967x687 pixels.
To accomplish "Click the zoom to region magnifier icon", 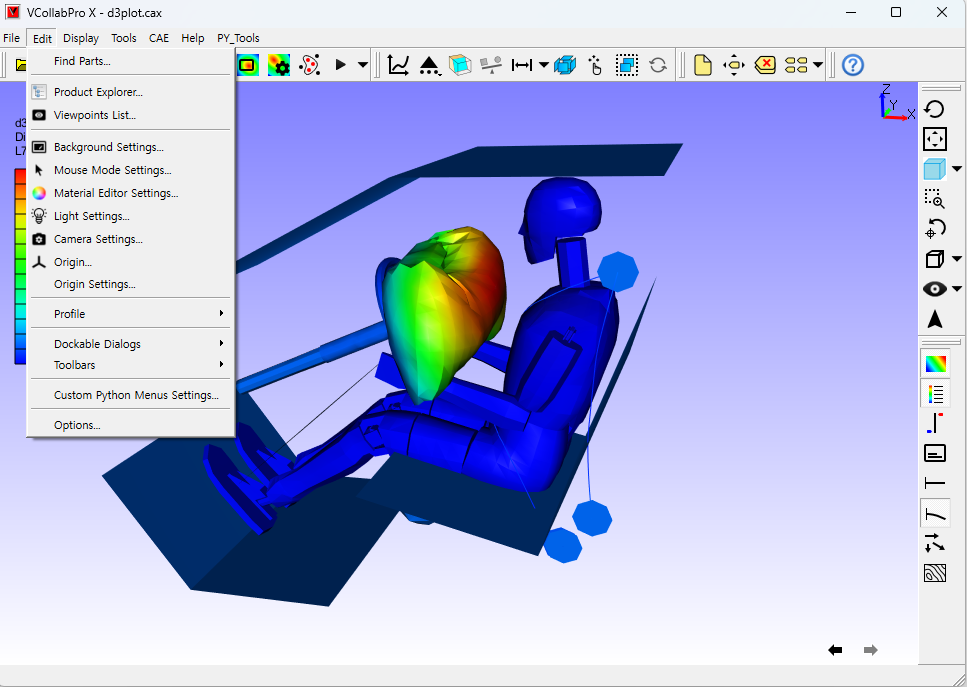I will click(935, 199).
